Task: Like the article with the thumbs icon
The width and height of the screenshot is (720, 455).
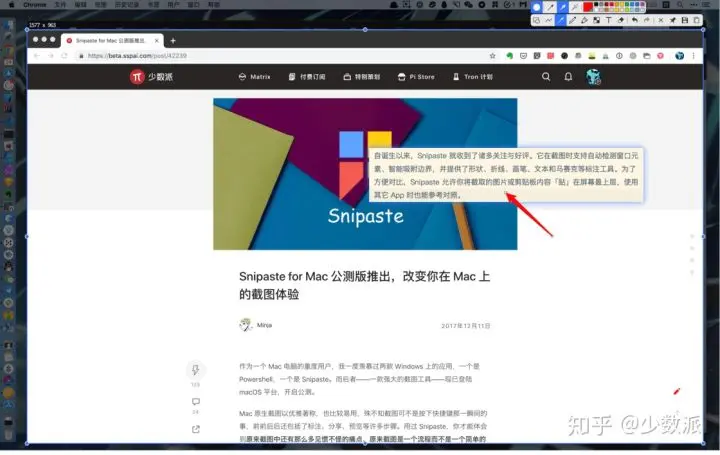Action: tap(196, 370)
